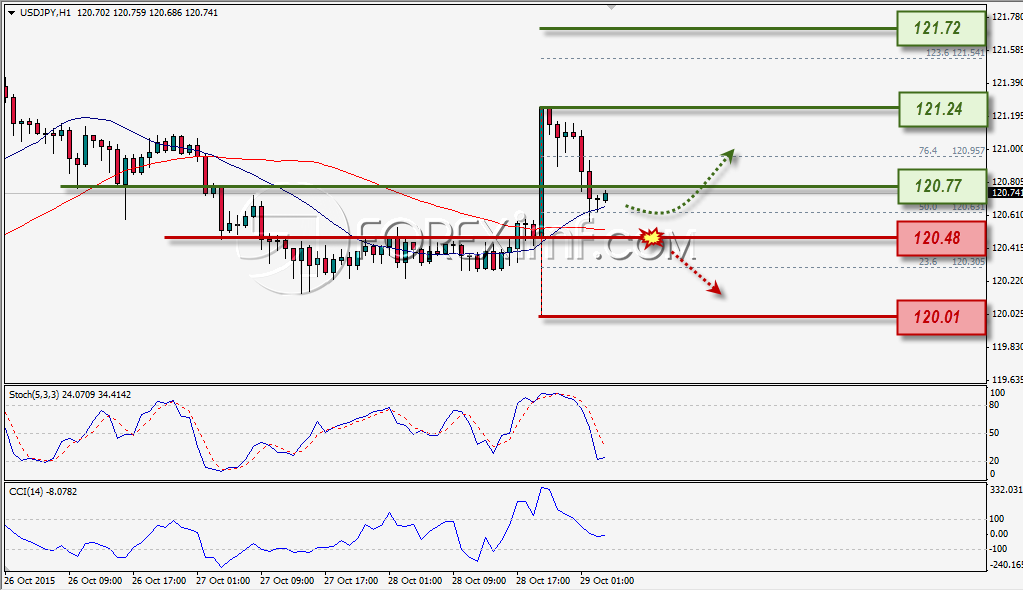Click the 119.830 price scale value
Image resolution: width=1023 pixels, height=591 pixels.
coord(1007,347)
